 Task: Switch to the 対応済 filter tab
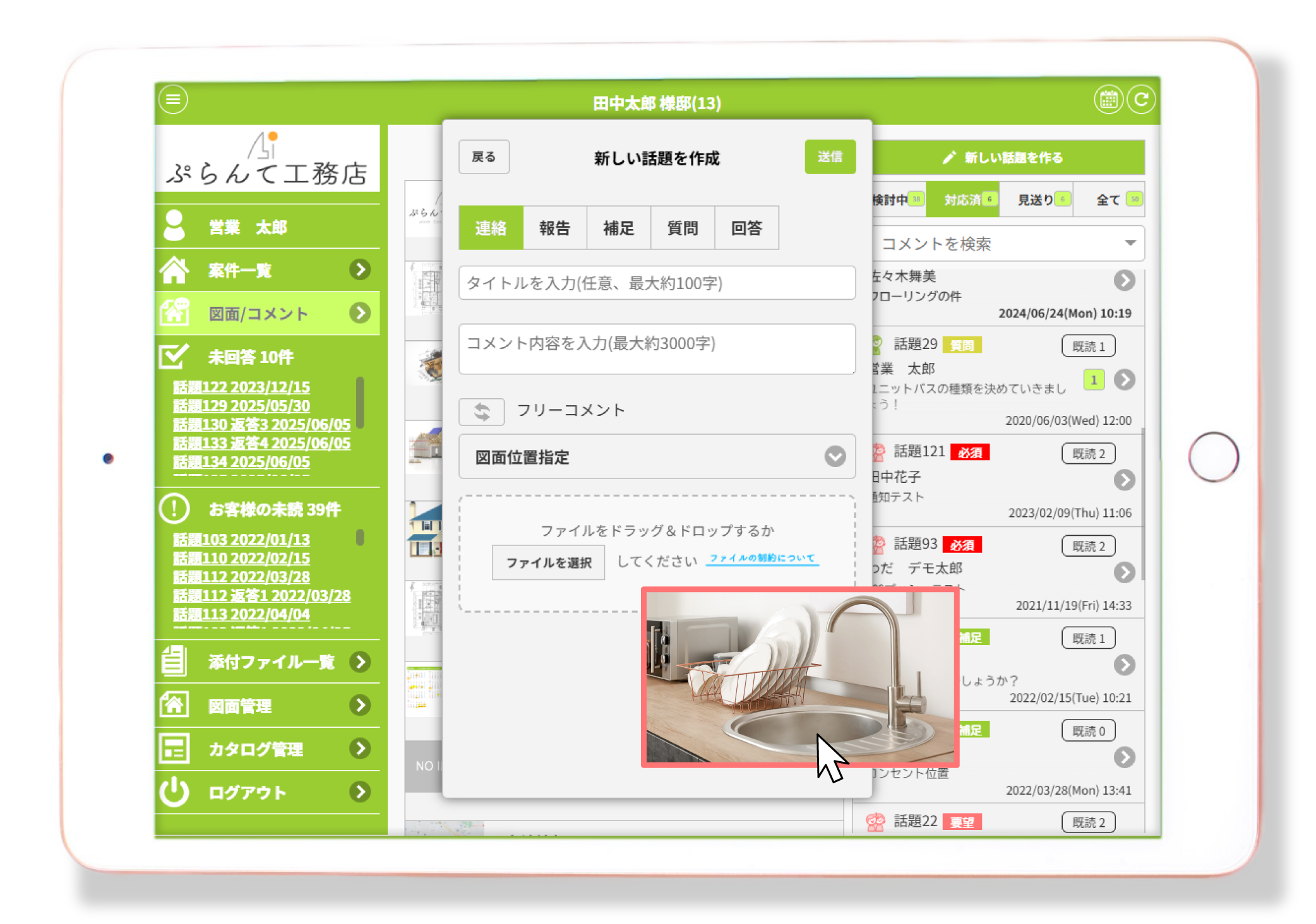[x=963, y=199]
